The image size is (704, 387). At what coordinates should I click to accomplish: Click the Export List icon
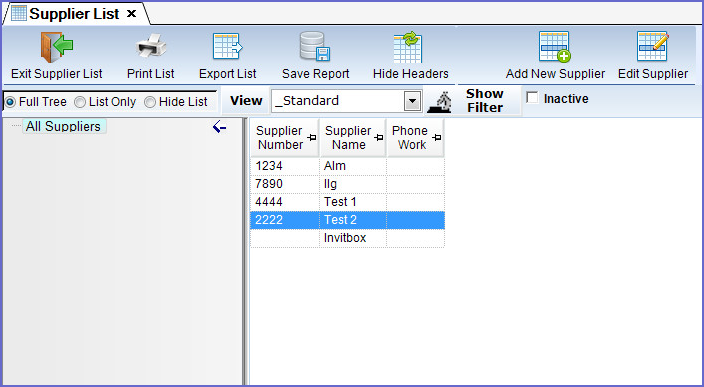click(x=228, y=47)
